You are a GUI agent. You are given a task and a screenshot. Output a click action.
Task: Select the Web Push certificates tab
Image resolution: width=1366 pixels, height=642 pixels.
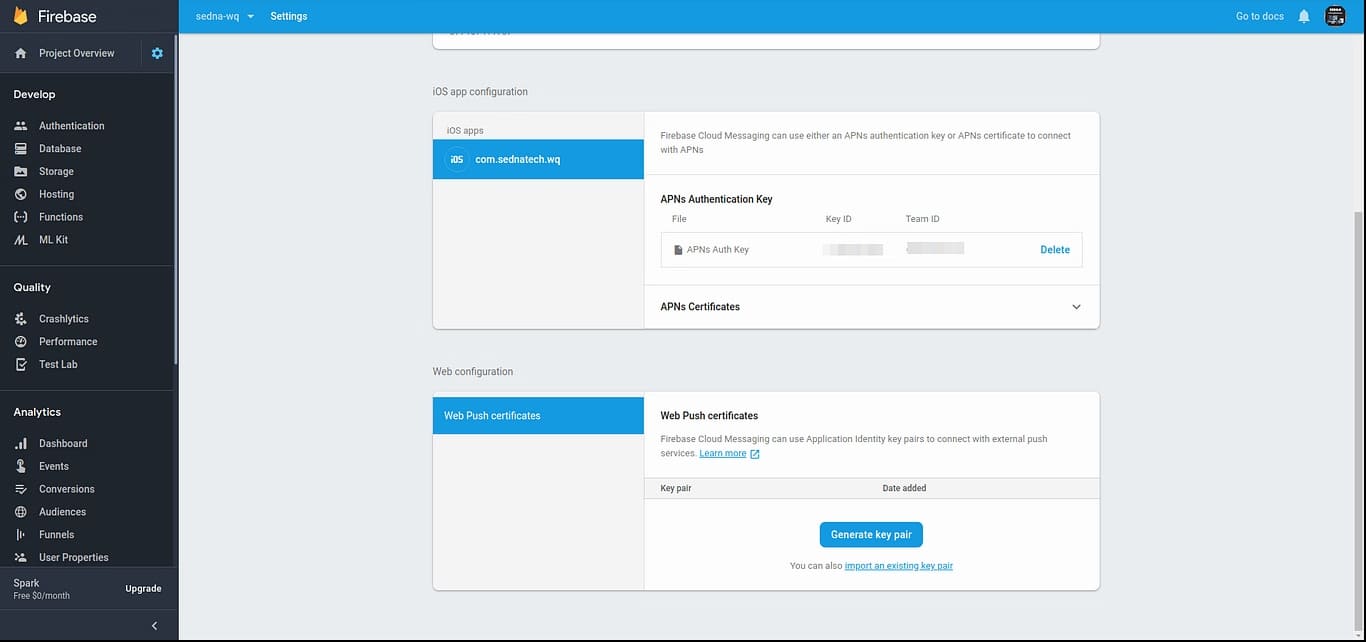tap(538, 416)
